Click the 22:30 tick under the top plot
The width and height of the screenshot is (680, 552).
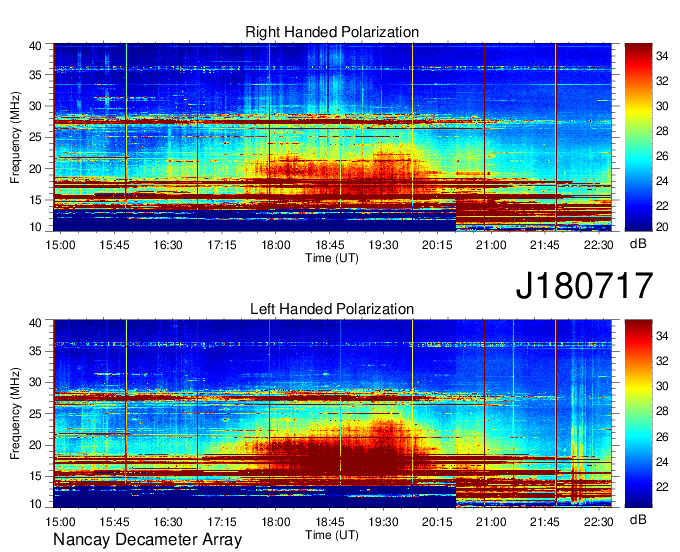point(598,245)
